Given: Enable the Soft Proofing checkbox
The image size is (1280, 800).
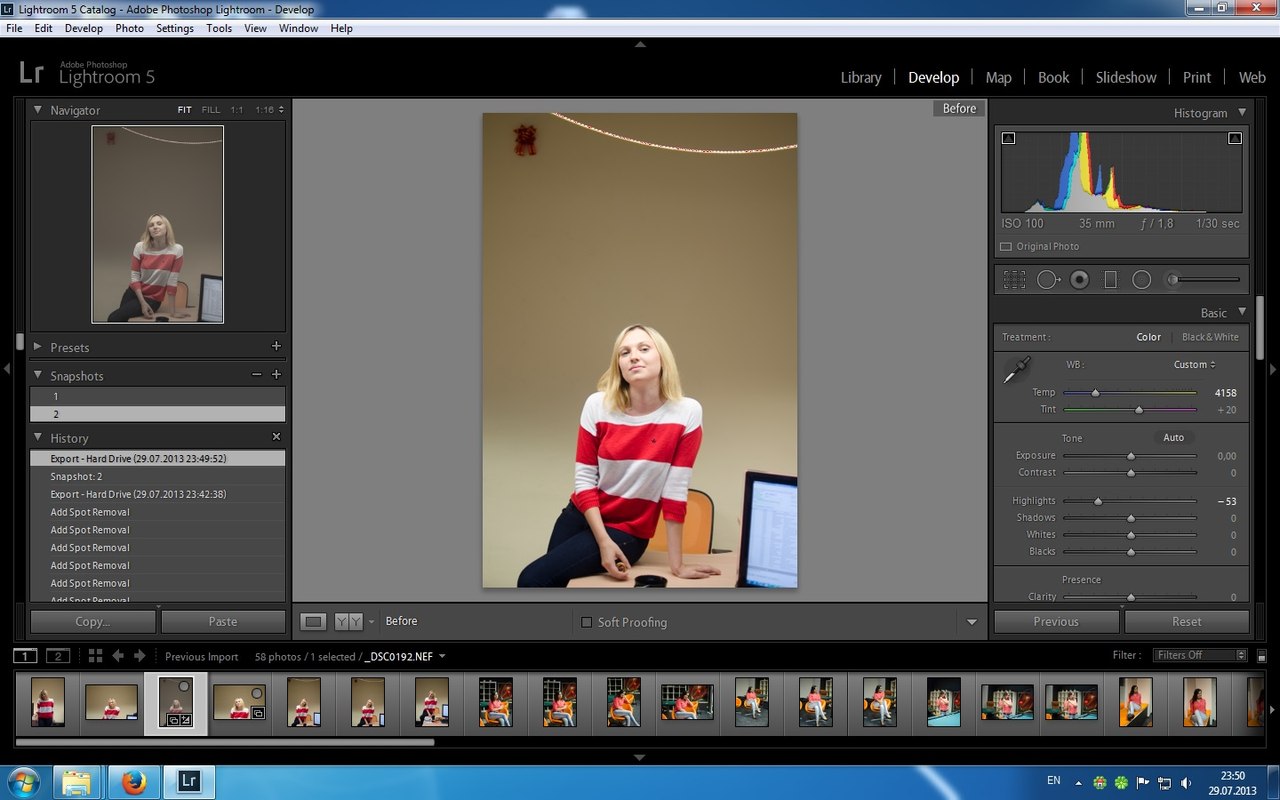Looking at the screenshot, I should coord(587,622).
